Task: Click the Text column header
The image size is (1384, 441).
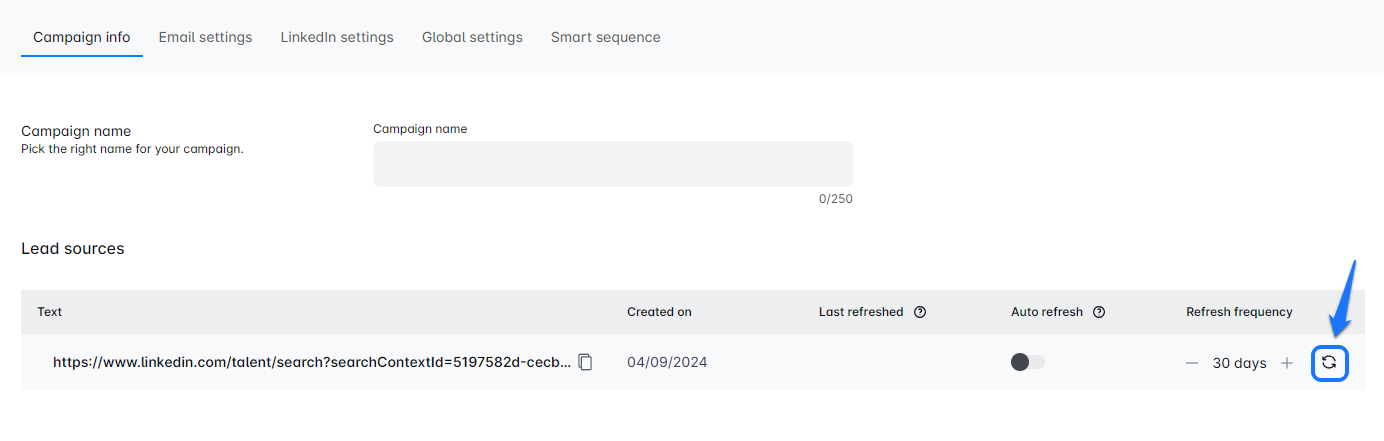Action: (50, 312)
